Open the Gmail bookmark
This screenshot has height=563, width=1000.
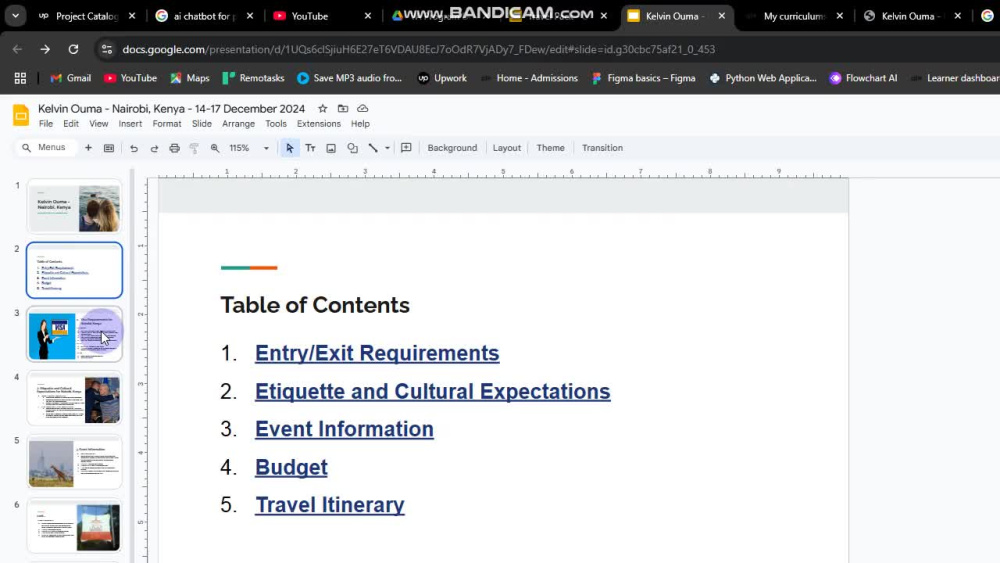click(71, 78)
